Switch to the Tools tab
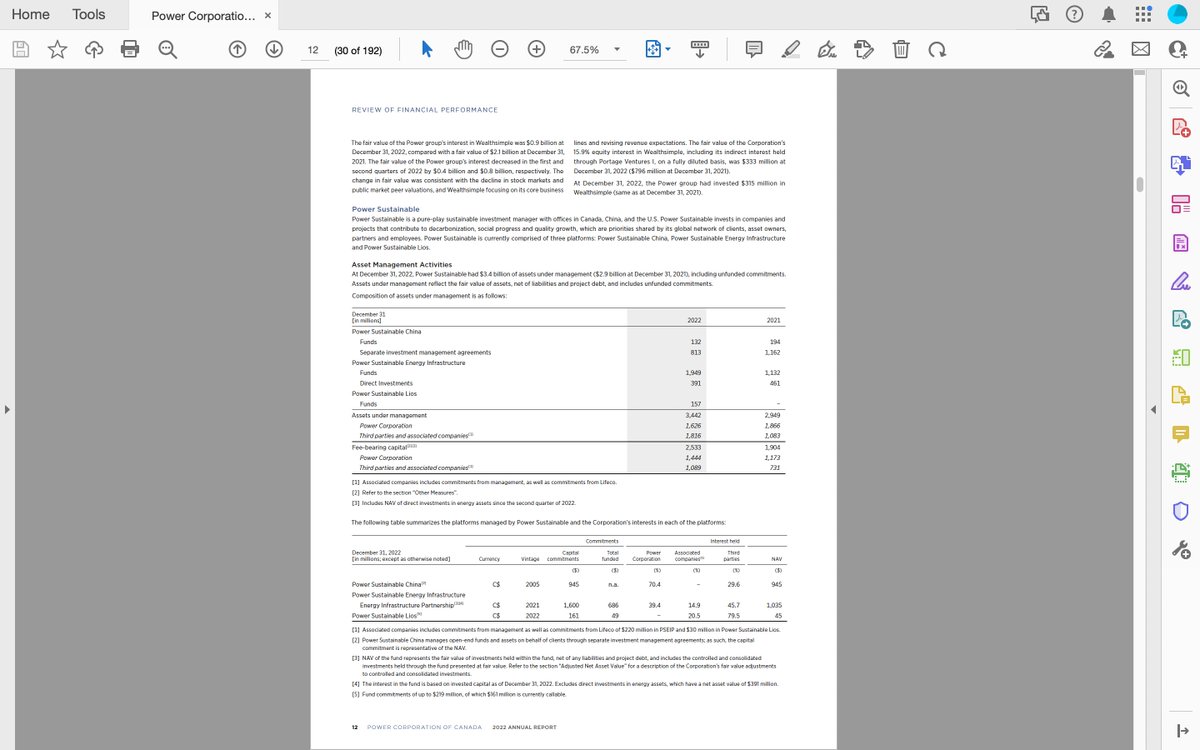Screen dimensions: 1200x750 click(x=89, y=14)
